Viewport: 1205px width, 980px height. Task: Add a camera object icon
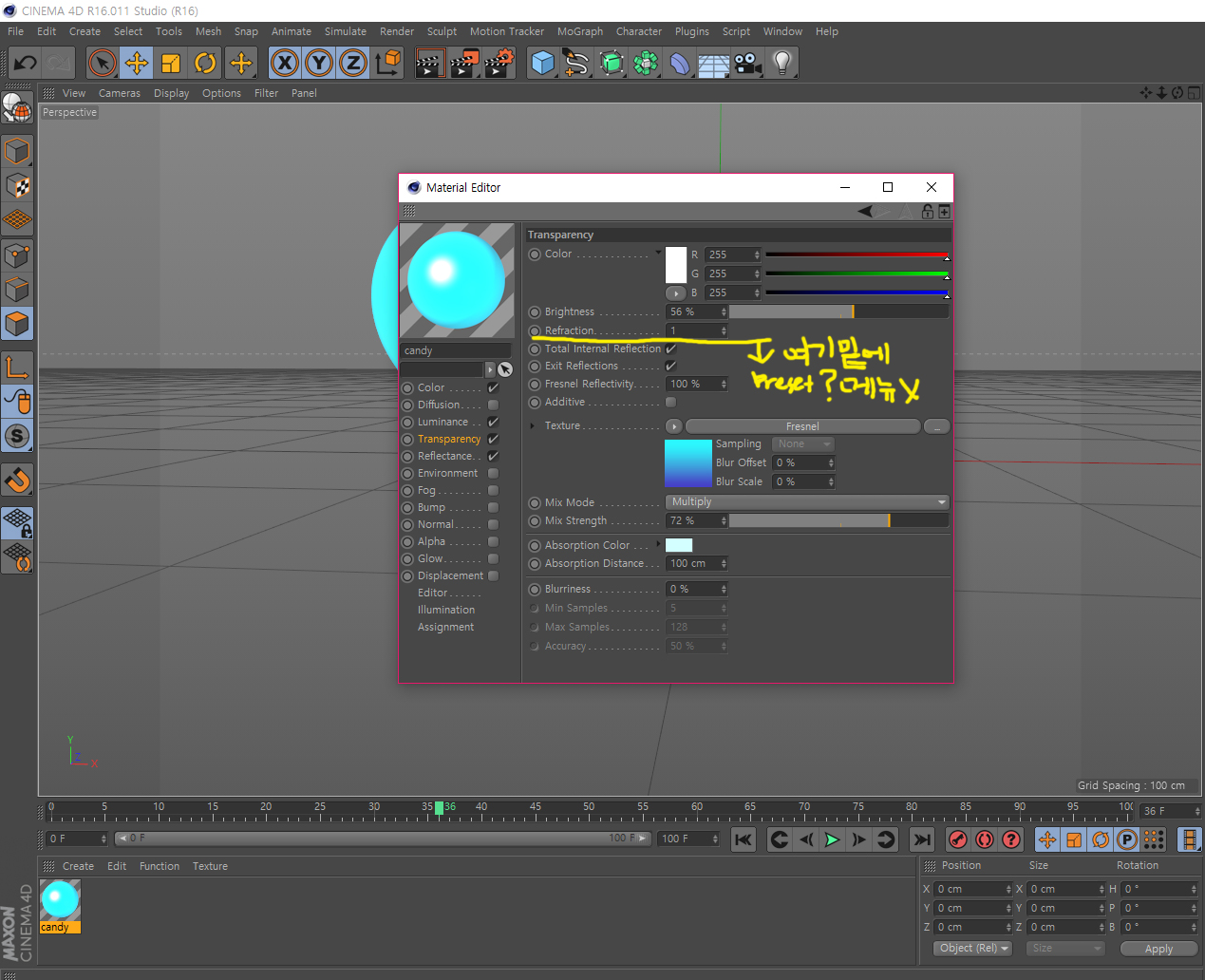[747, 64]
